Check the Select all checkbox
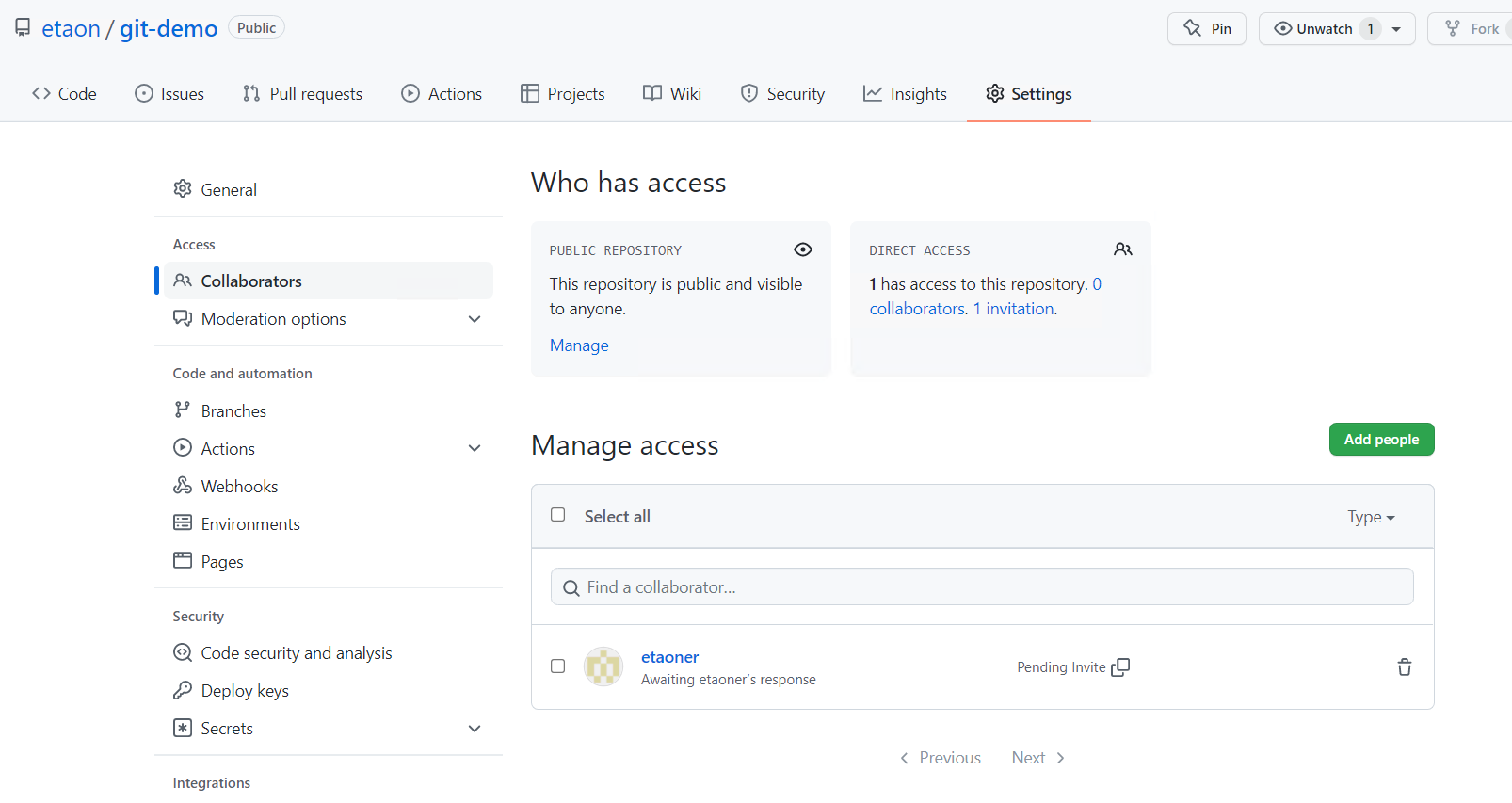 point(558,515)
